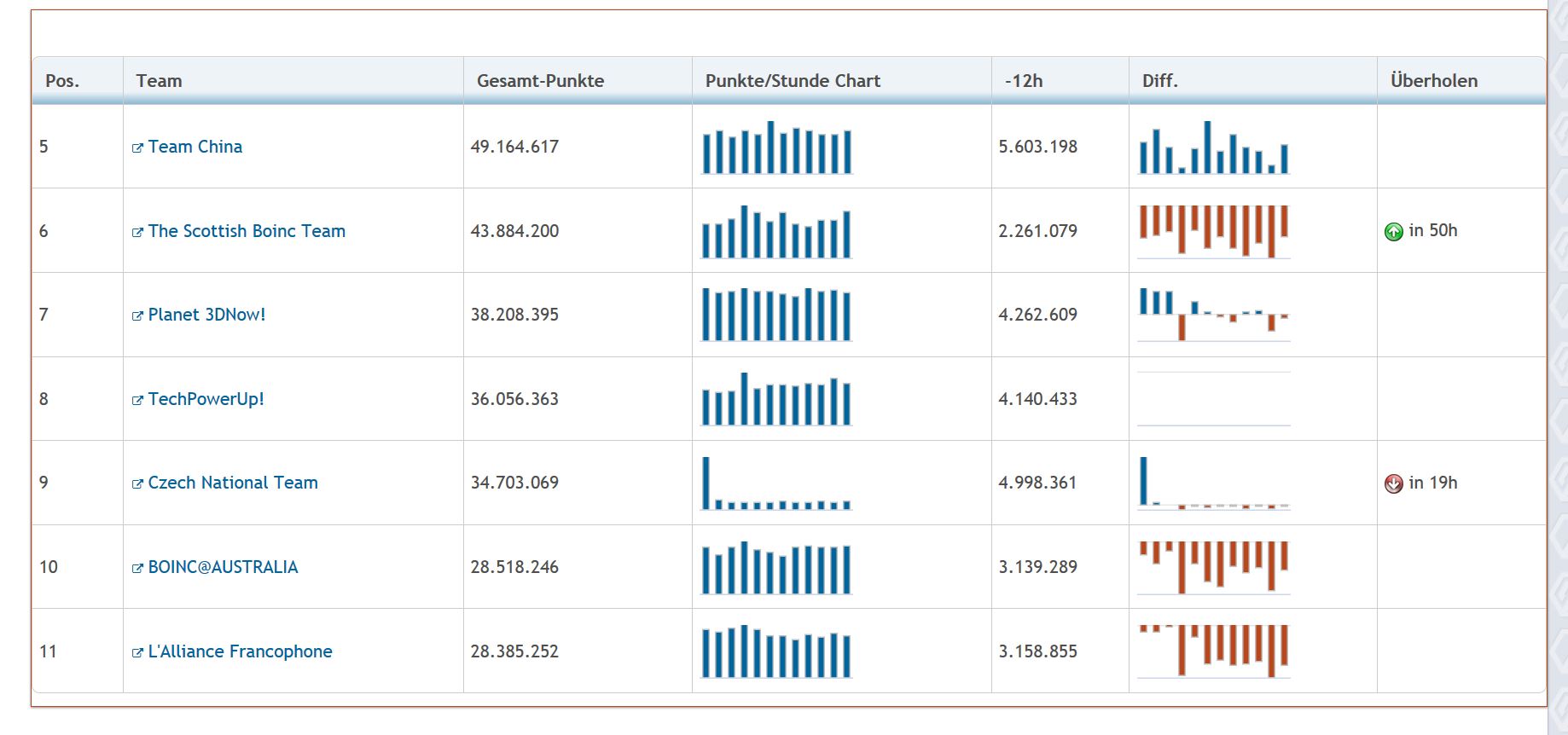
Task: Click Planet 3DNow! points per hour chart
Action: tap(776, 315)
